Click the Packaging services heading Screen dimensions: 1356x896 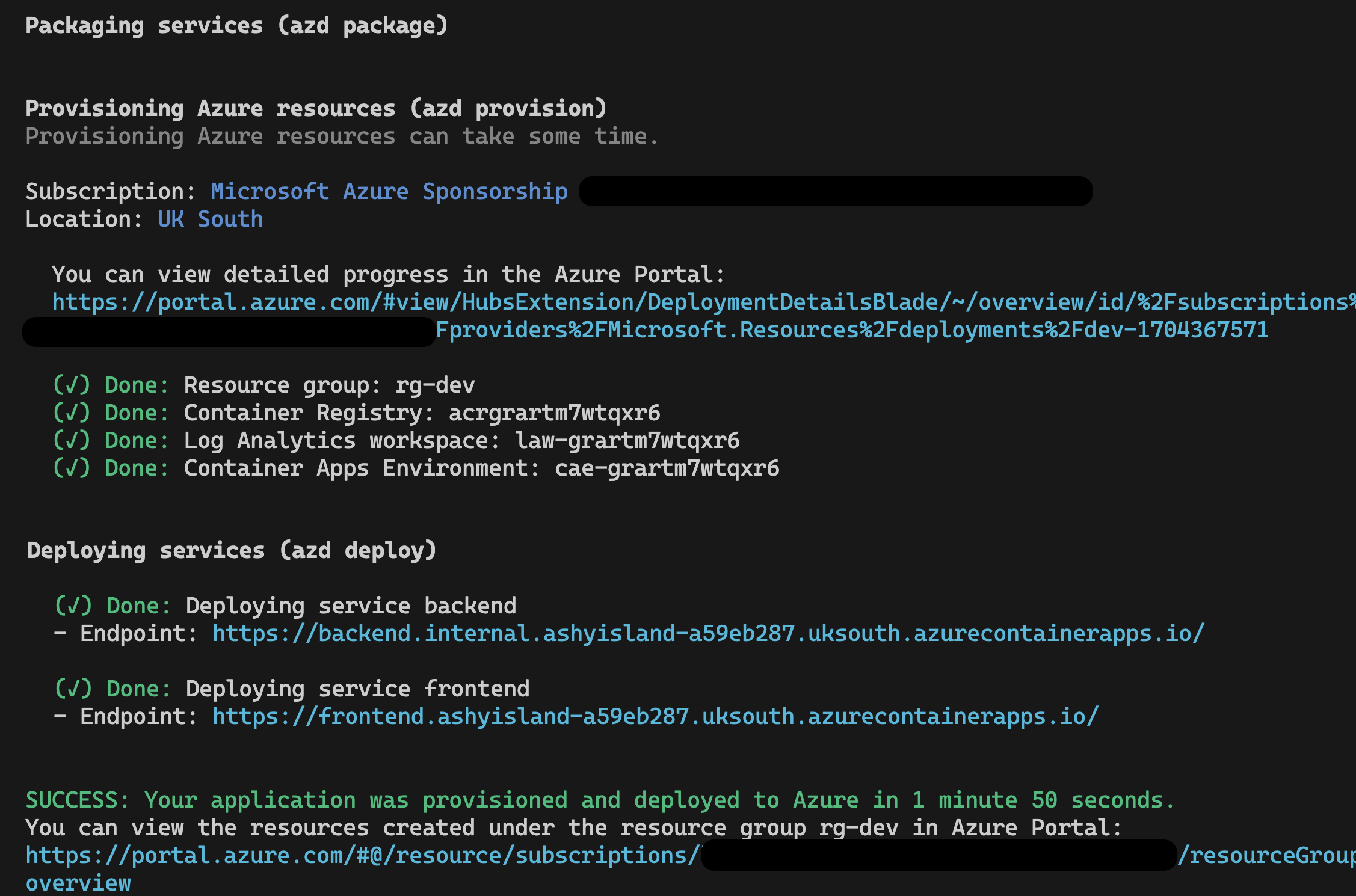pyautogui.click(x=236, y=26)
